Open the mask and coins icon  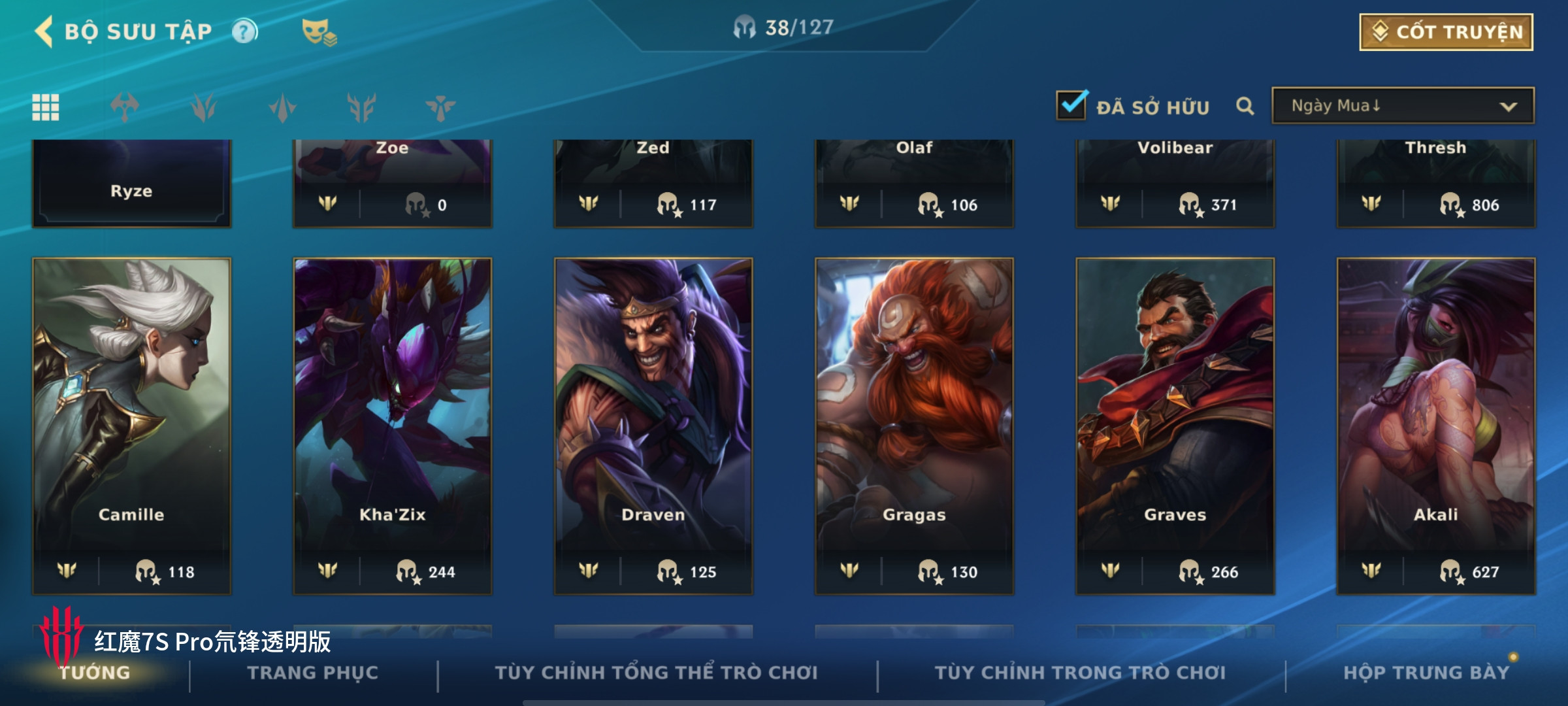click(x=319, y=32)
